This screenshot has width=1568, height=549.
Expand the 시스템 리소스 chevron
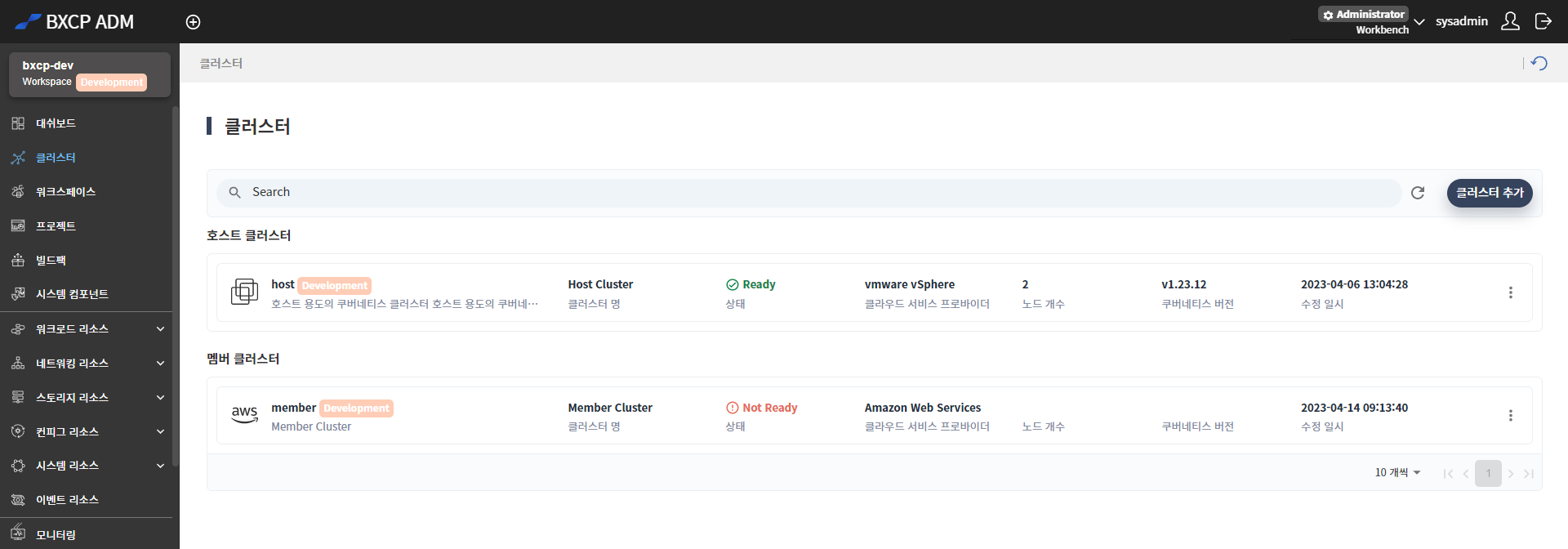[160, 466]
